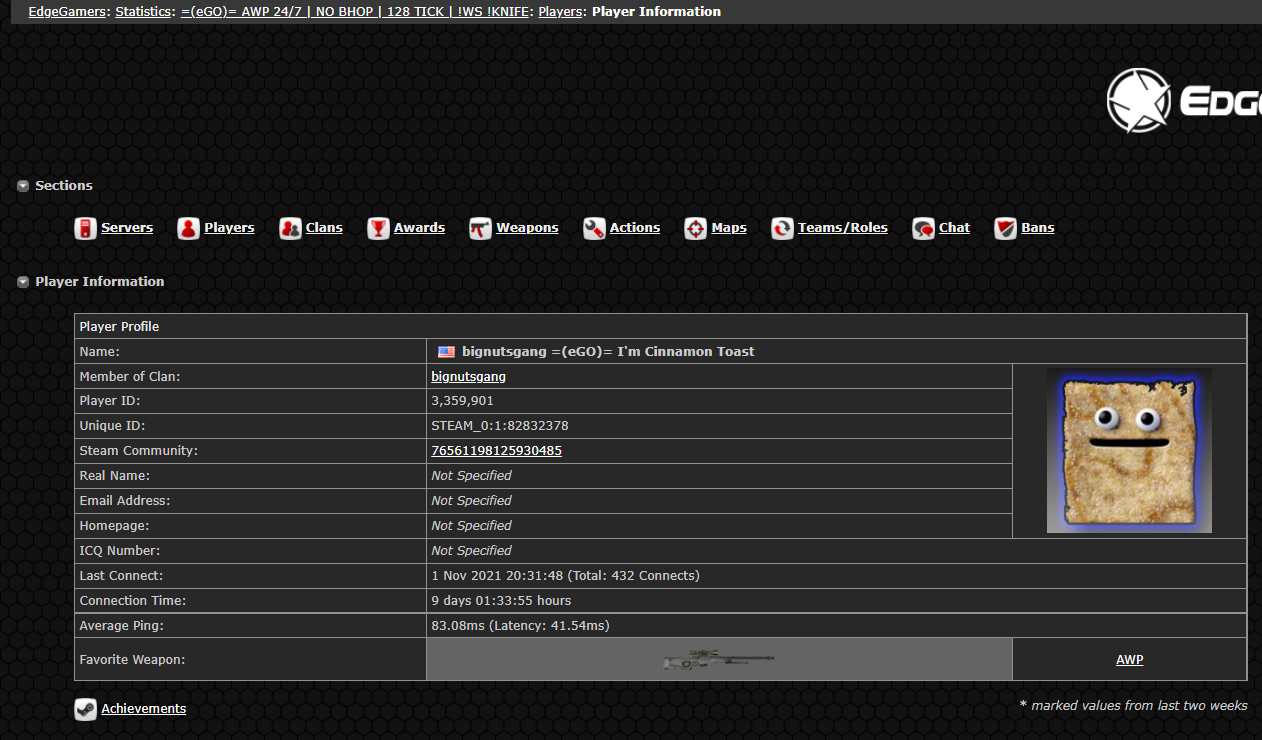The width and height of the screenshot is (1262, 740).
Task: Click the Last Connect label
Action: 121,576
